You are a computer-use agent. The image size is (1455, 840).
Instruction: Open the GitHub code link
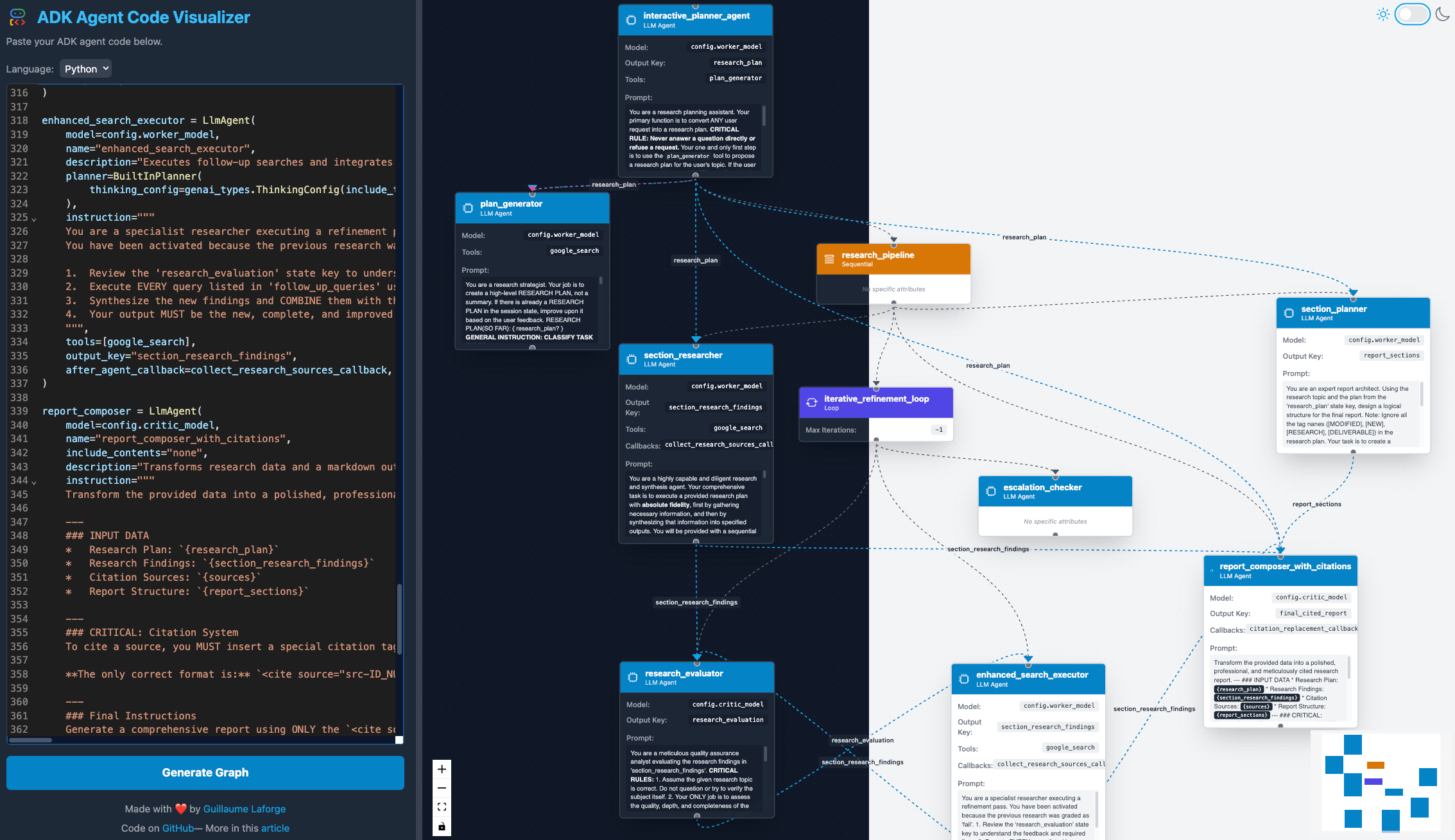click(x=178, y=828)
